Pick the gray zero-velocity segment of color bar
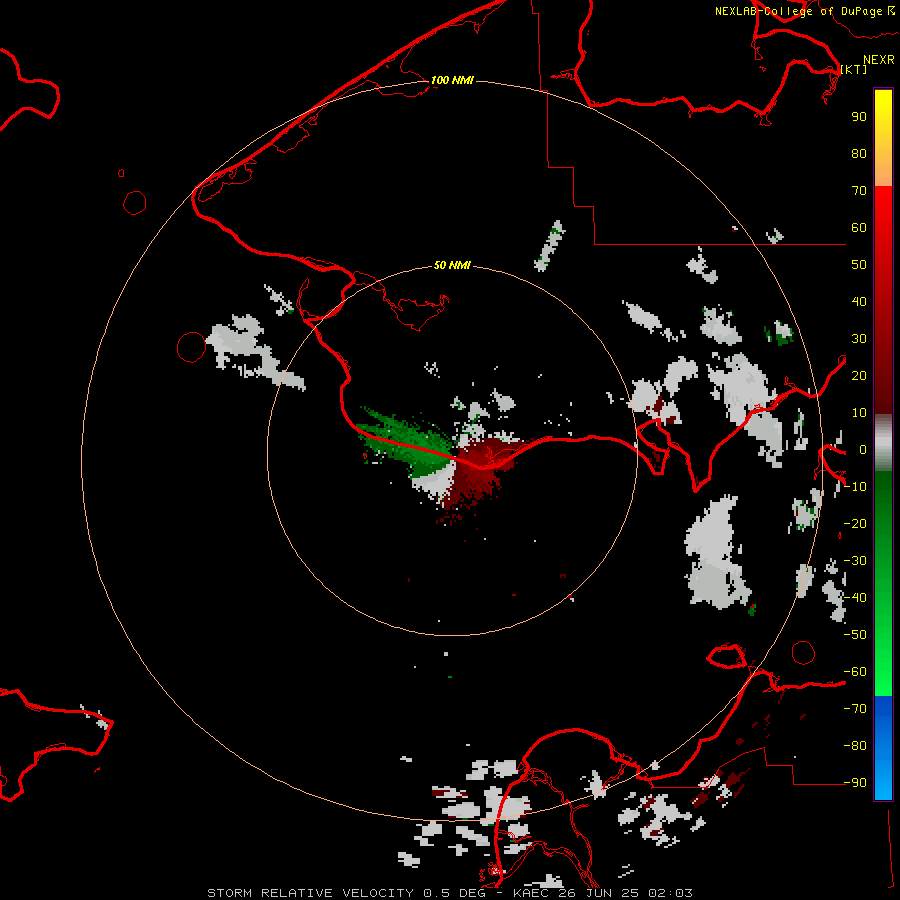Screen dimensions: 900x900 coord(883,443)
